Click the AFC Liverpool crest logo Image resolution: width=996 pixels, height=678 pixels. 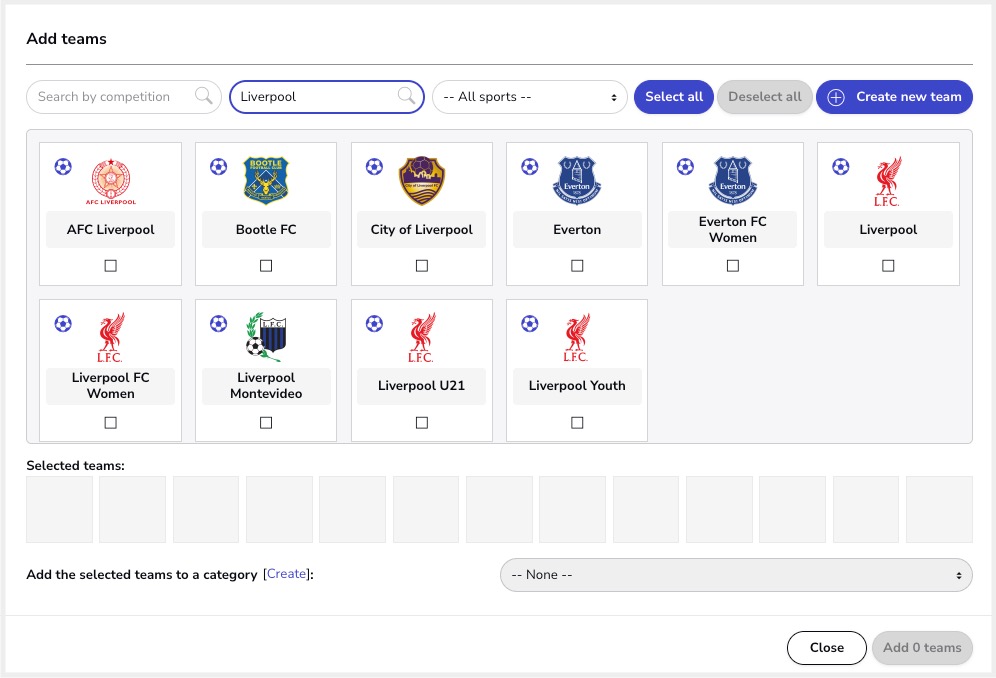(x=111, y=181)
